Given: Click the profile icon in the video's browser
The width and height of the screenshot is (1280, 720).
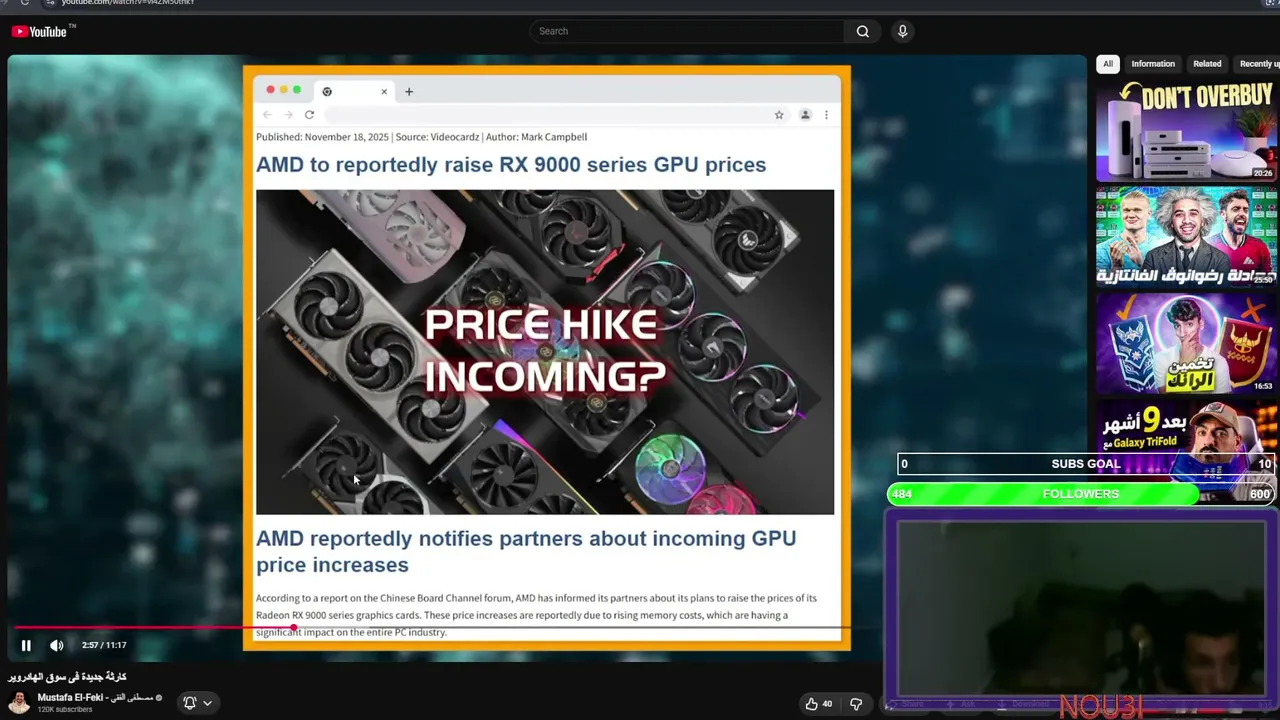Looking at the screenshot, I should (x=805, y=115).
